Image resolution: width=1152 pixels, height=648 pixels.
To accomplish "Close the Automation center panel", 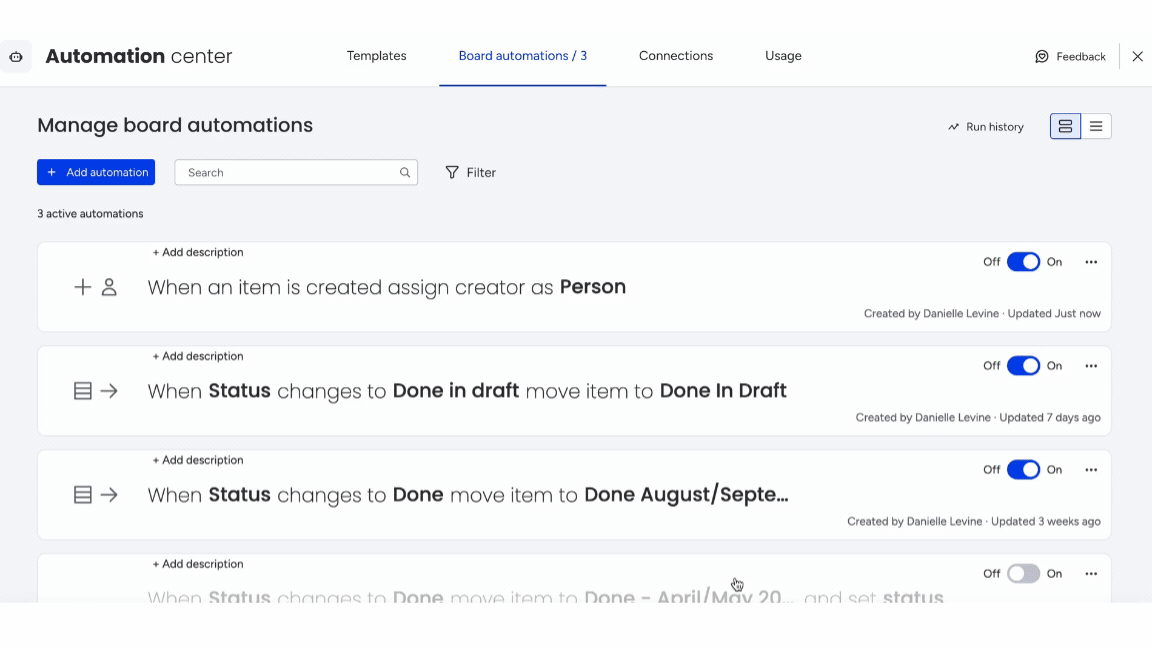I will click(1137, 57).
